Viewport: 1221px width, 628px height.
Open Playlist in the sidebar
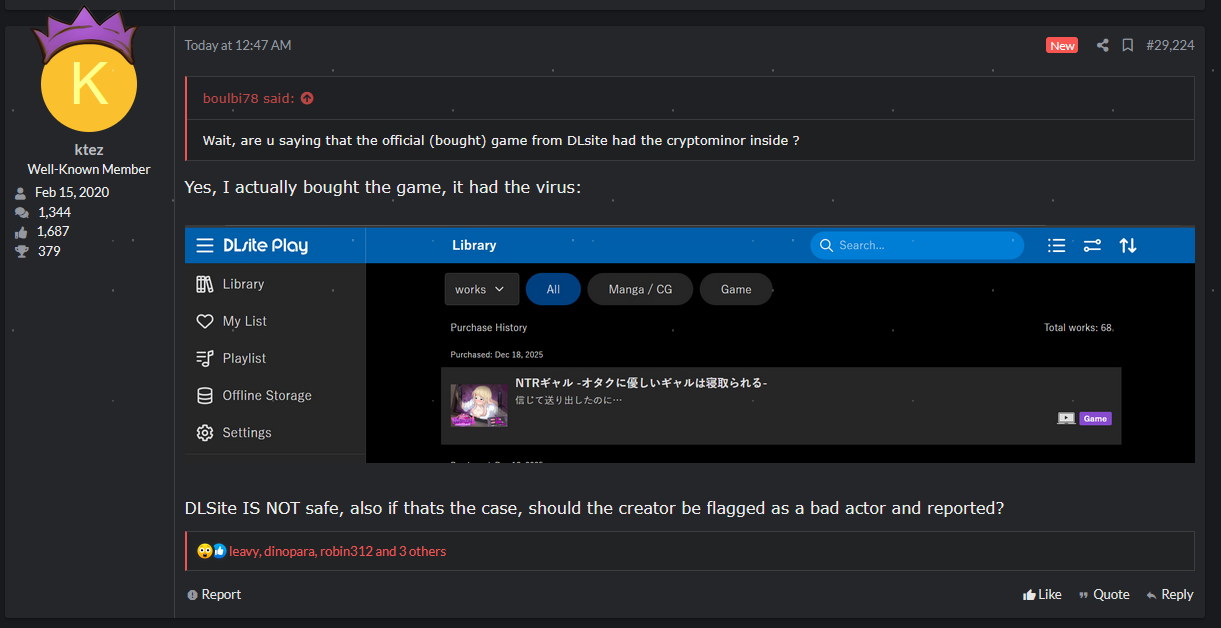(244, 358)
